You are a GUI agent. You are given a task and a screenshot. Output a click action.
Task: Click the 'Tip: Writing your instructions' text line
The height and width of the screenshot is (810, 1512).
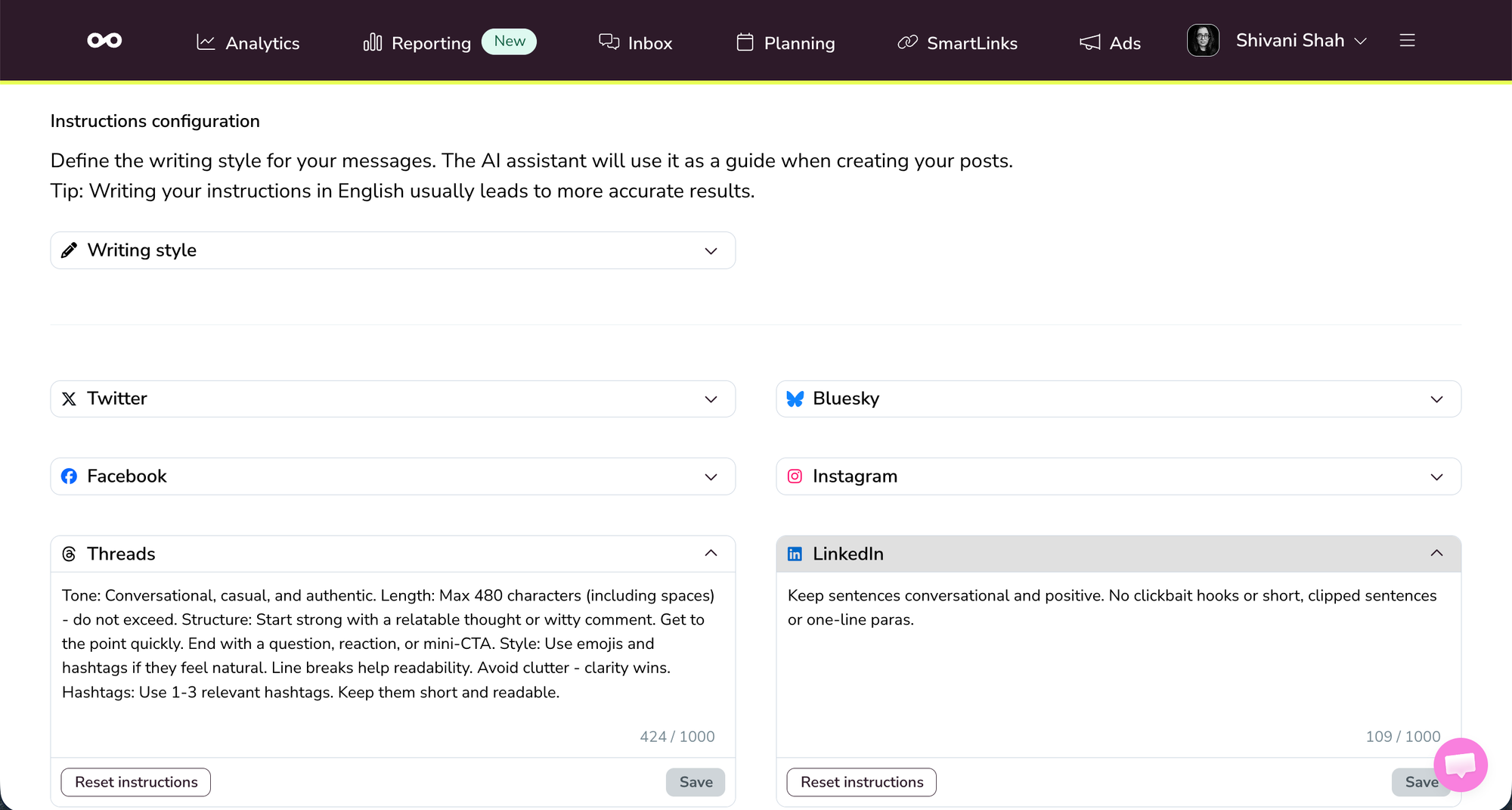click(402, 191)
